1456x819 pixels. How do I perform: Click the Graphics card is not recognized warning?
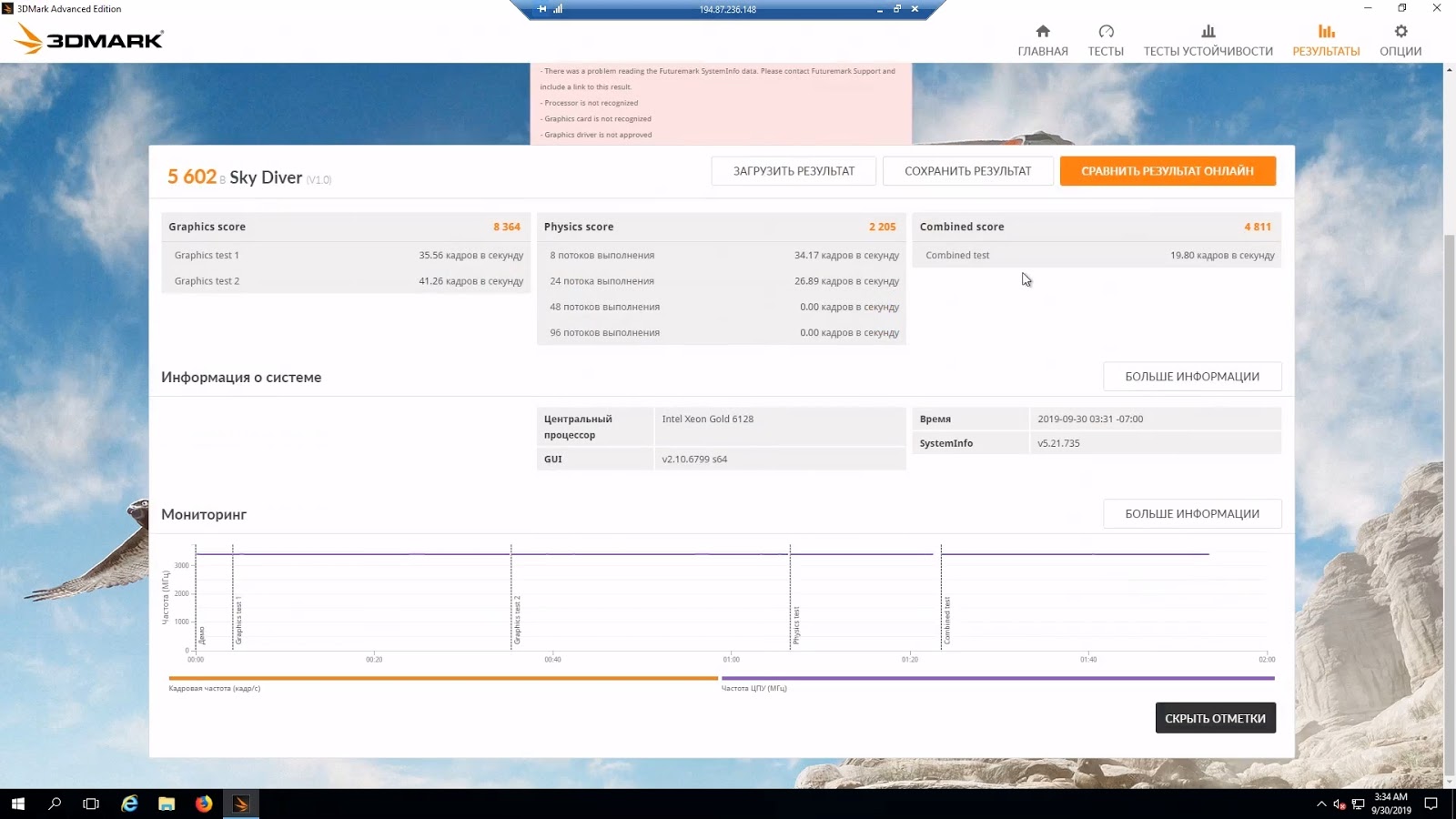[x=596, y=118]
